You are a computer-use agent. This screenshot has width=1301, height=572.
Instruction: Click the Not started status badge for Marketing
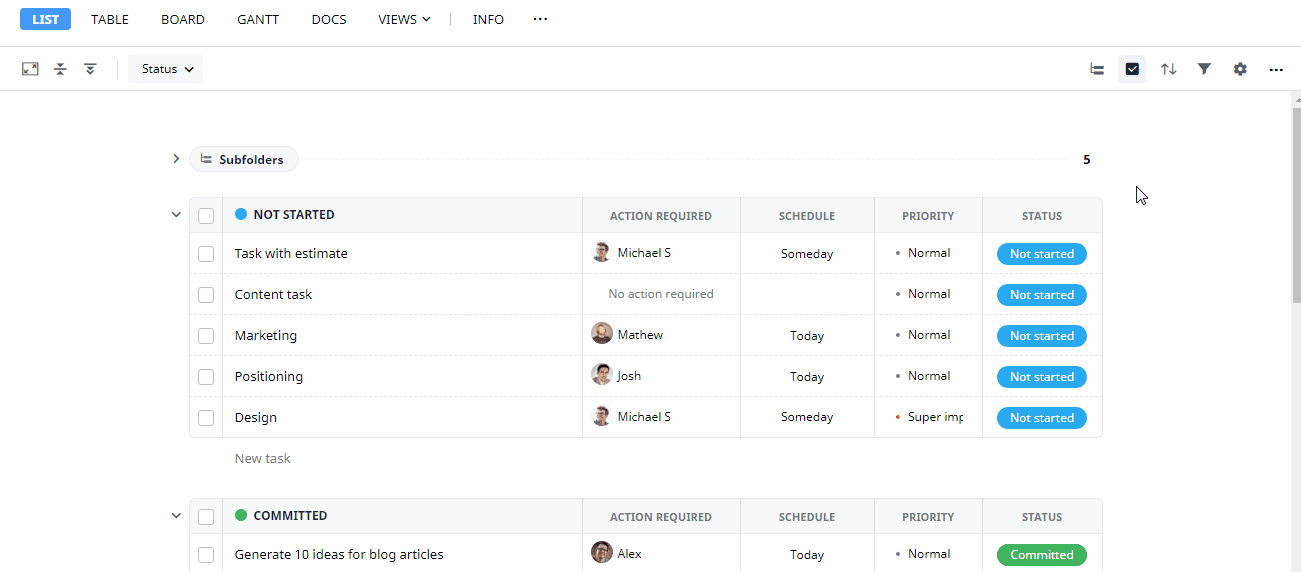click(x=1041, y=336)
